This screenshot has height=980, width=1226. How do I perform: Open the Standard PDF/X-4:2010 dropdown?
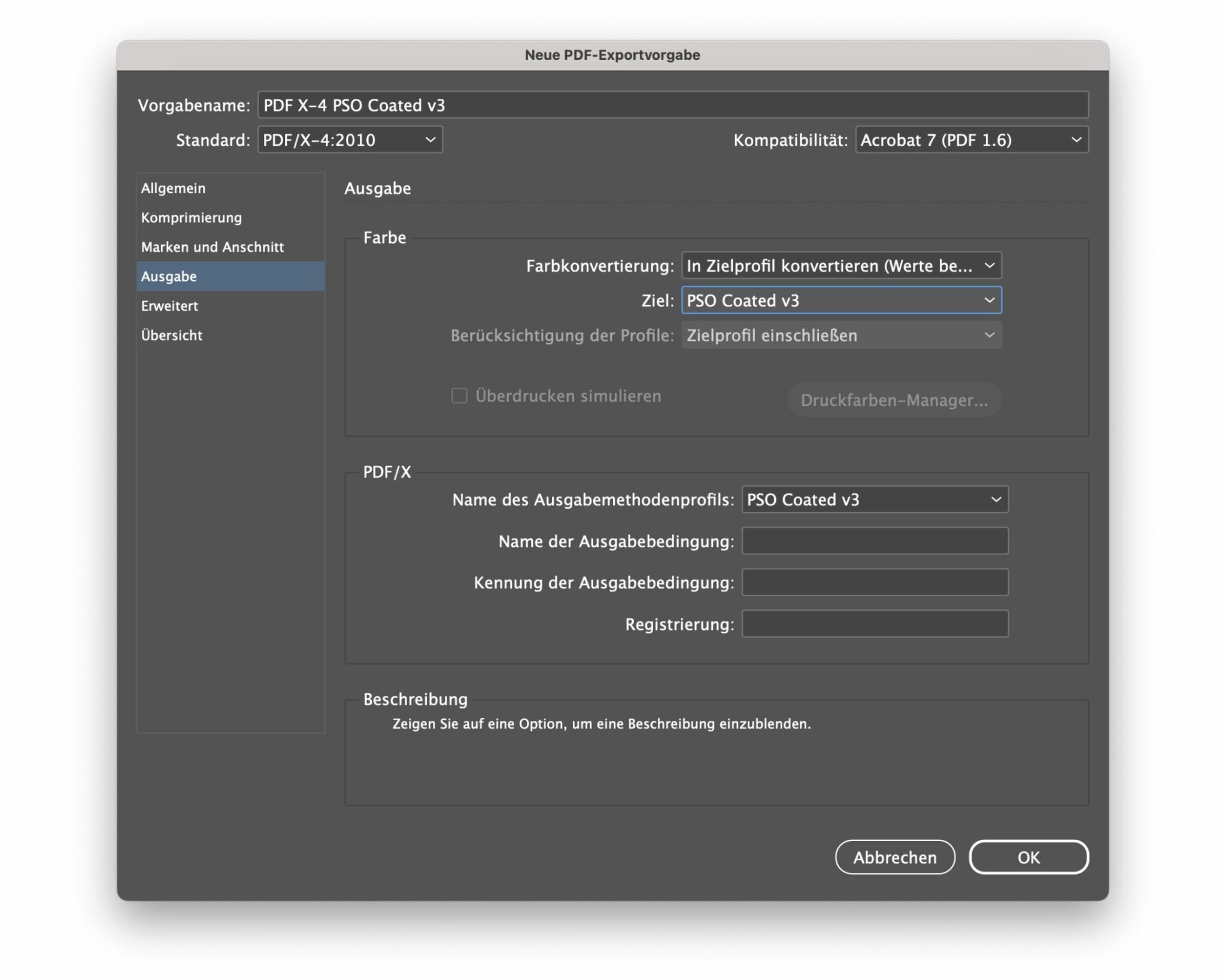coord(350,139)
